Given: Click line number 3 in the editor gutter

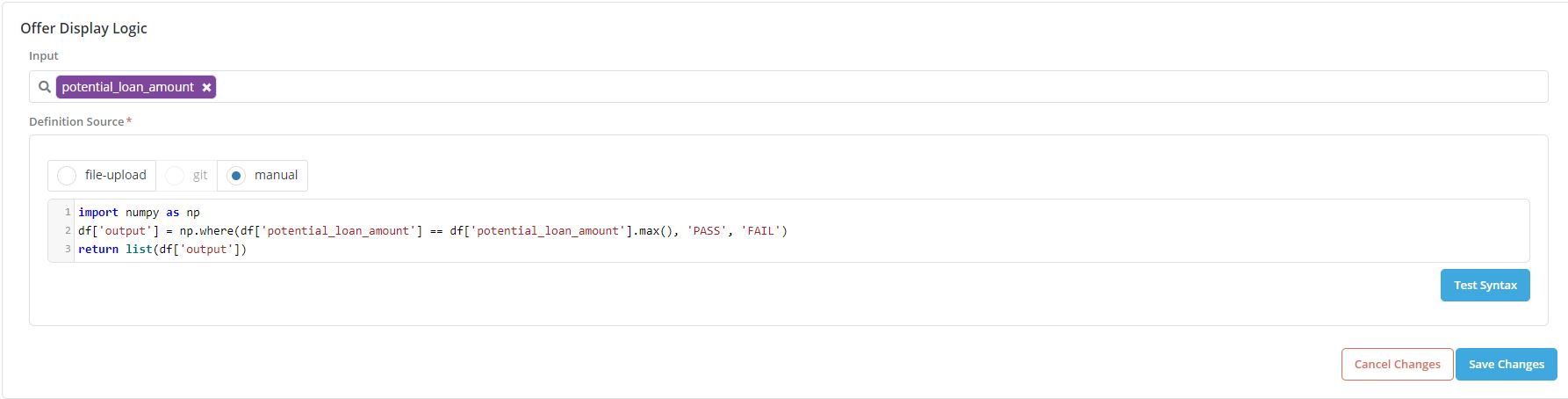Looking at the screenshot, I should pos(68,250).
